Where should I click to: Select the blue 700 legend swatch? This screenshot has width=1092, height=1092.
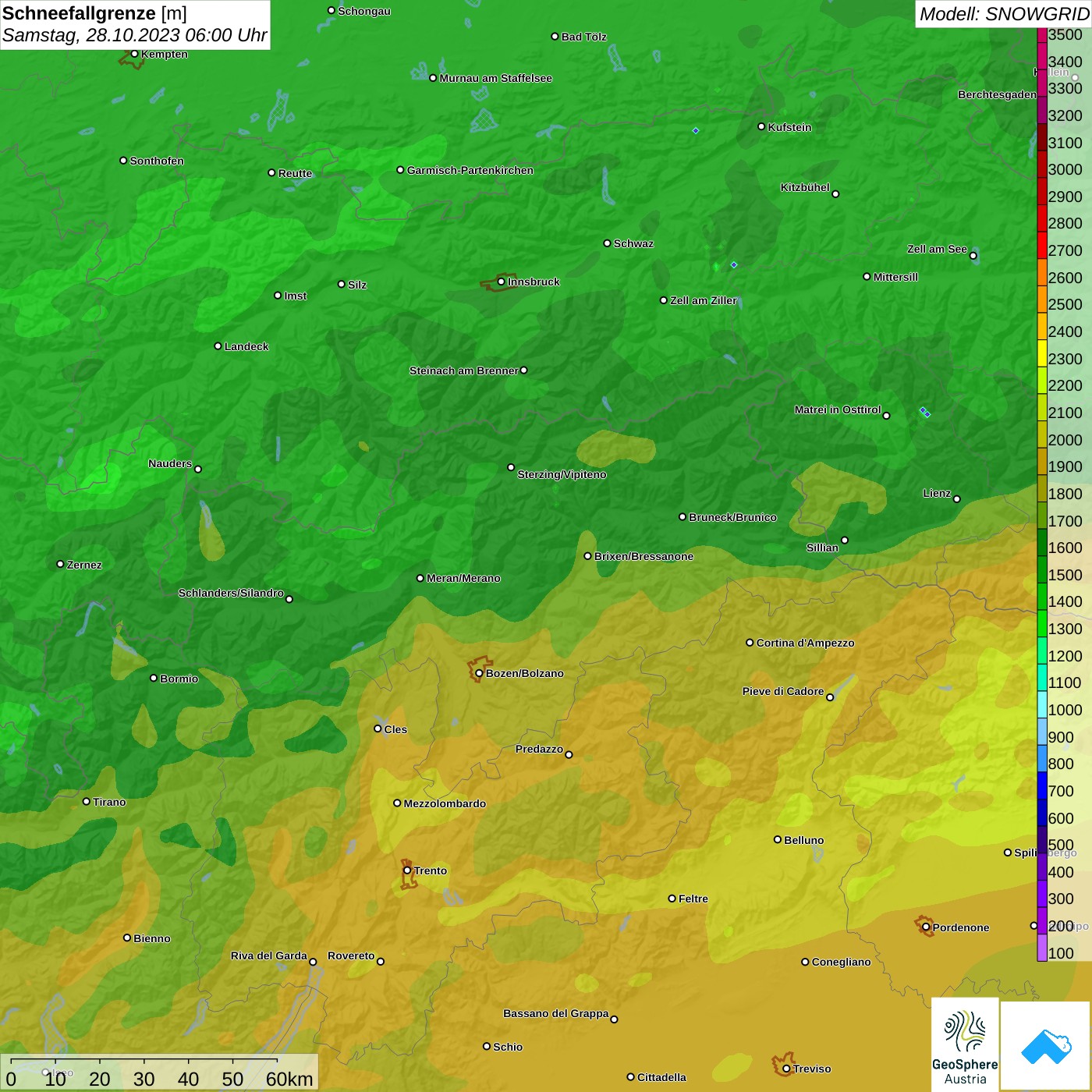point(1042,786)
